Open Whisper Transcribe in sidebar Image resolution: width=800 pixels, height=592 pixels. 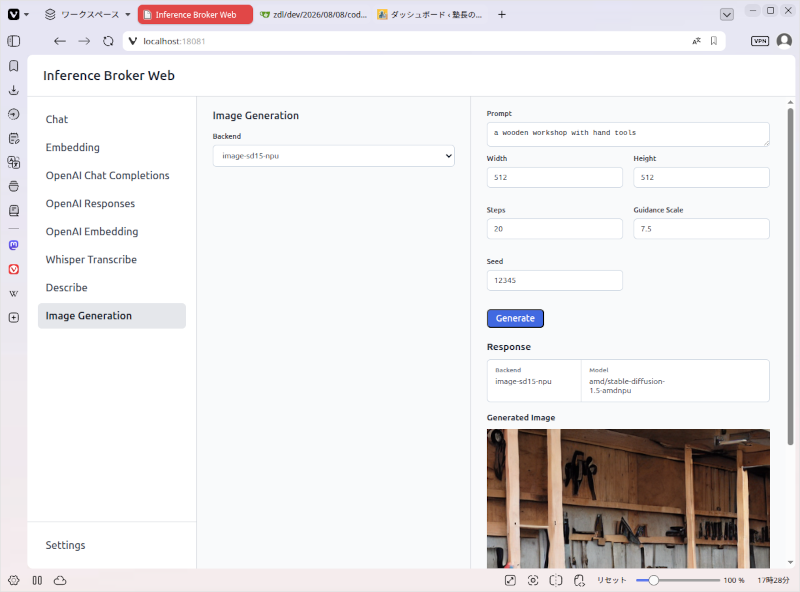112,260
